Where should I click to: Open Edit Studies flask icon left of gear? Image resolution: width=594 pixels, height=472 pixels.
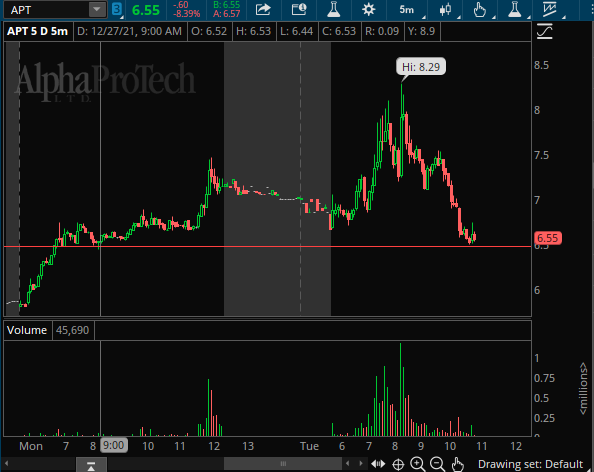pos(334,9)
